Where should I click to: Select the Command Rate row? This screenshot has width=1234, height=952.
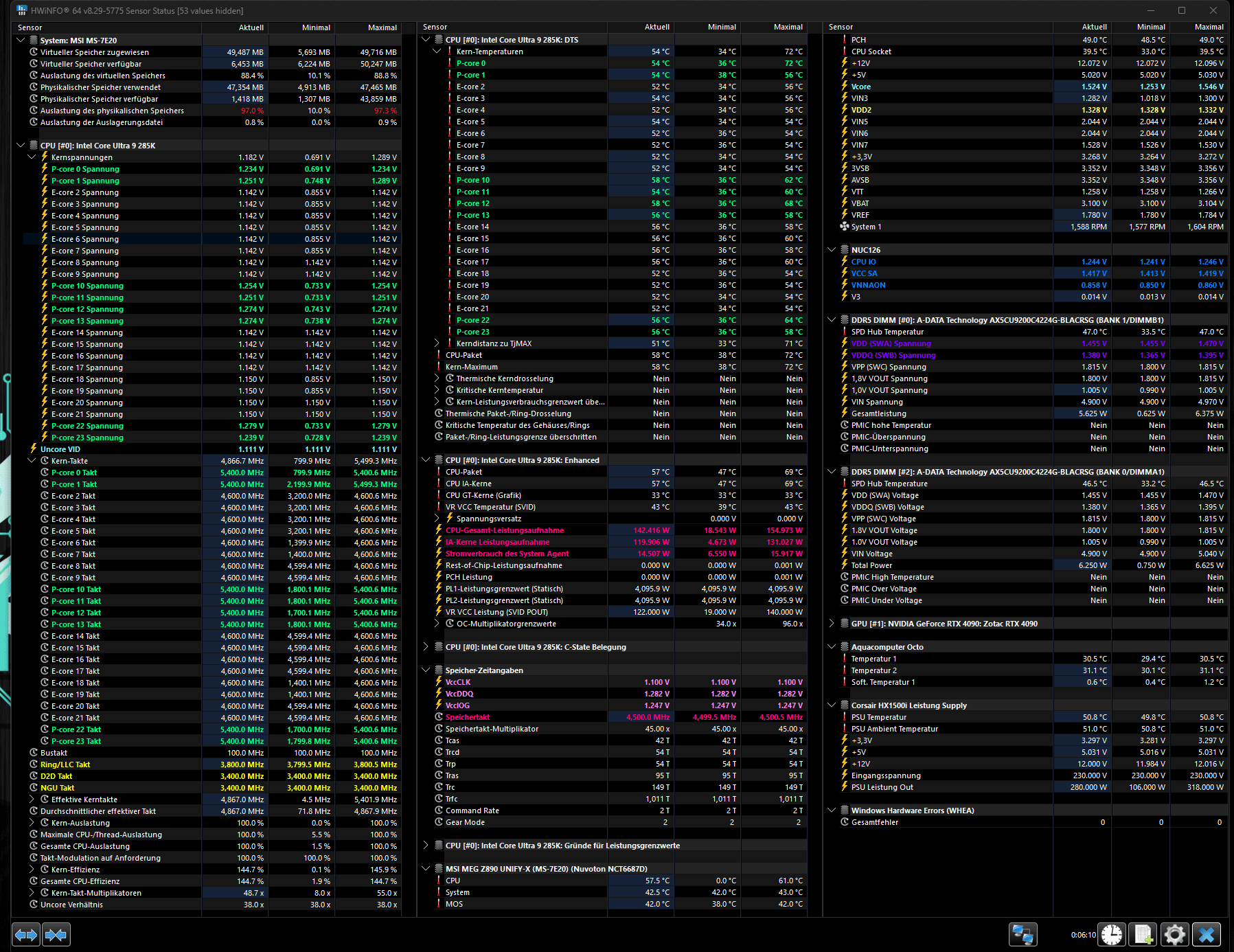[x=618, y=811]
